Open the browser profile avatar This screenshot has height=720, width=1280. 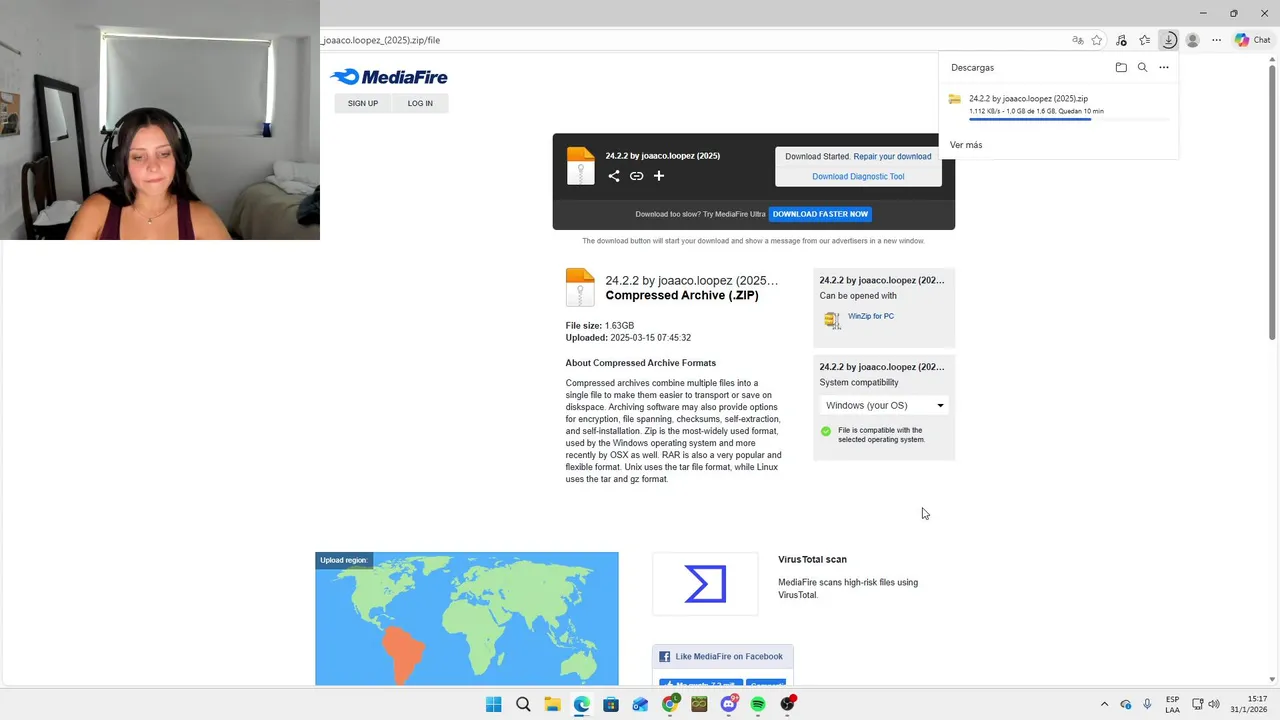[1192, 40]
